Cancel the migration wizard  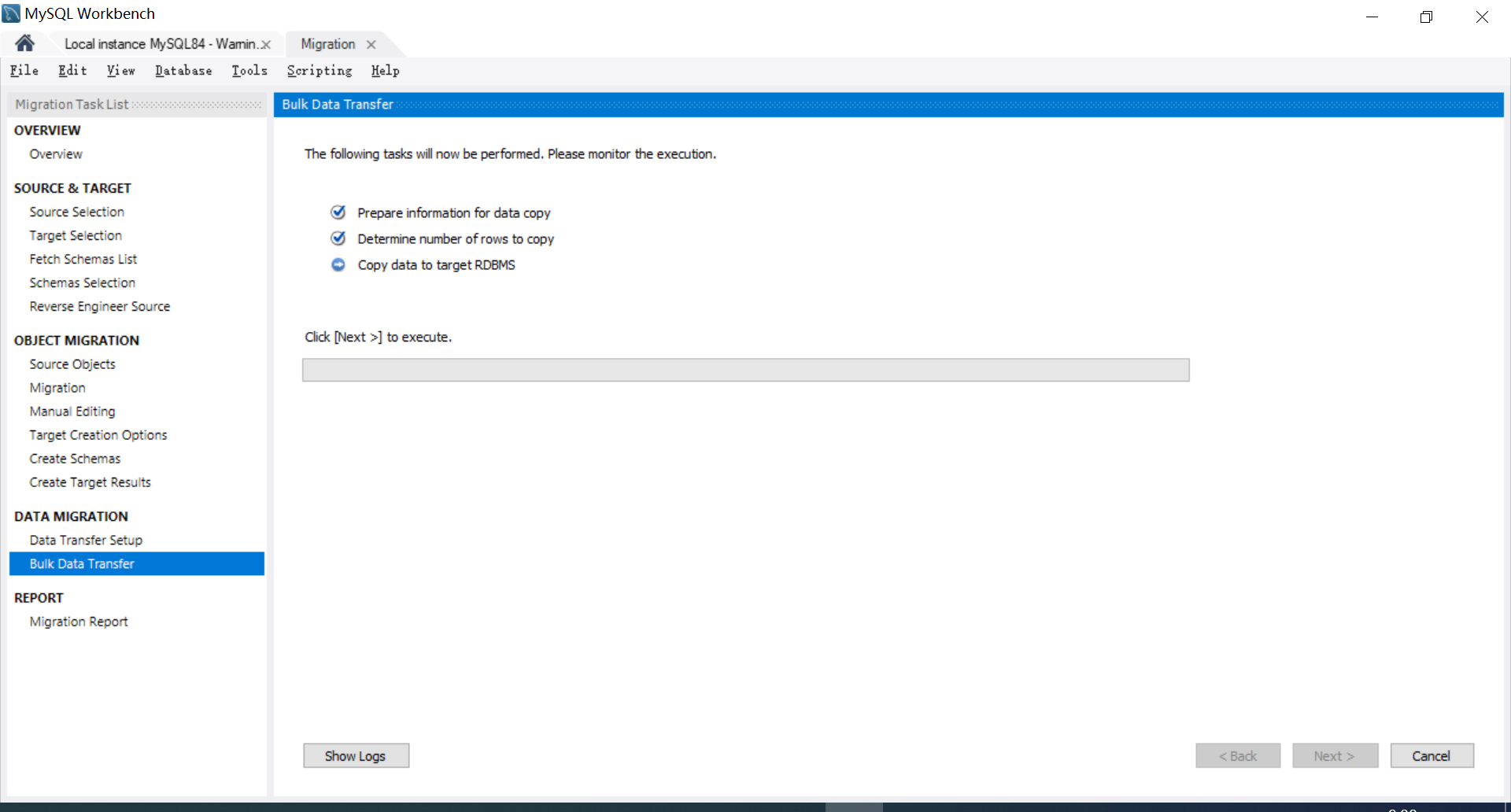click(1432, 755)
